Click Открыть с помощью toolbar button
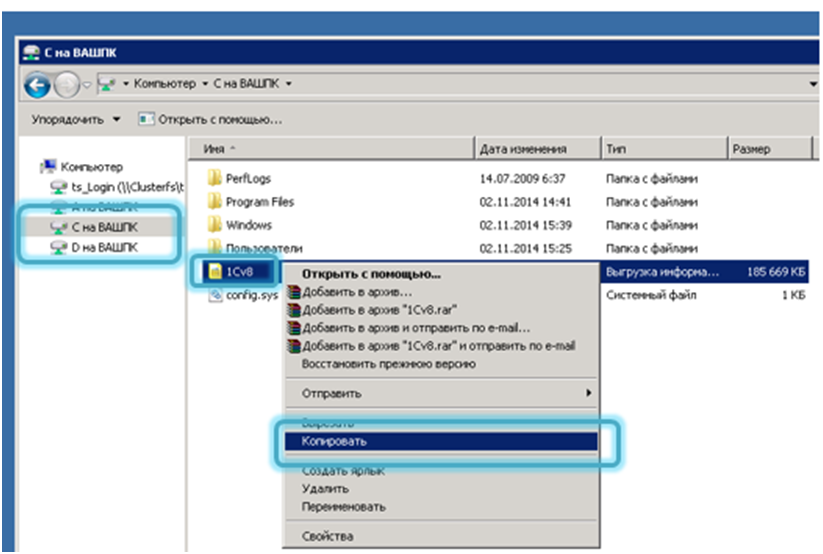The image size is (823, 554). (210, 120)
